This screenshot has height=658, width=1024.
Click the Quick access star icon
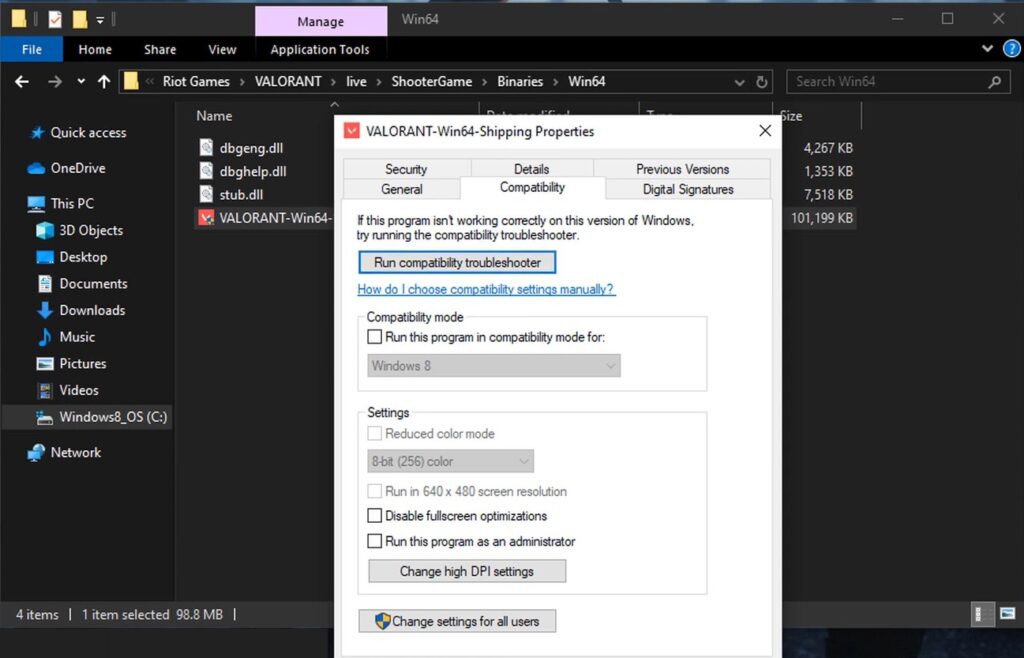(37, 133)
